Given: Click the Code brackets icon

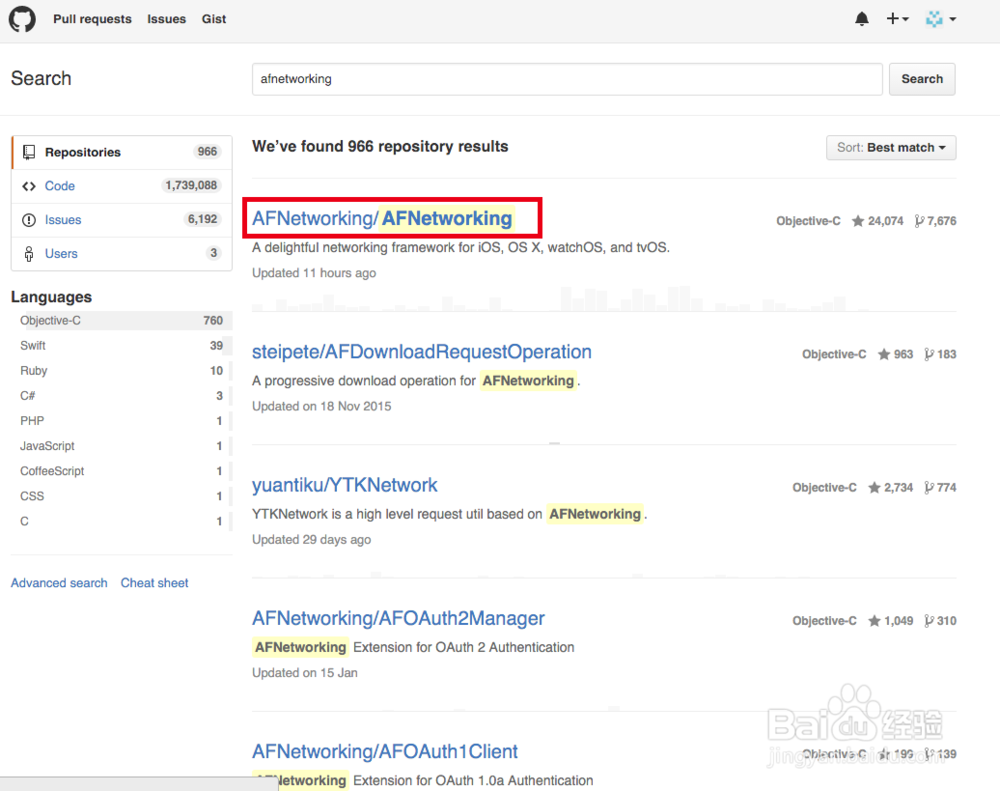Looking at the screenshot, I should pyautogui.click(x=29, y=186).
